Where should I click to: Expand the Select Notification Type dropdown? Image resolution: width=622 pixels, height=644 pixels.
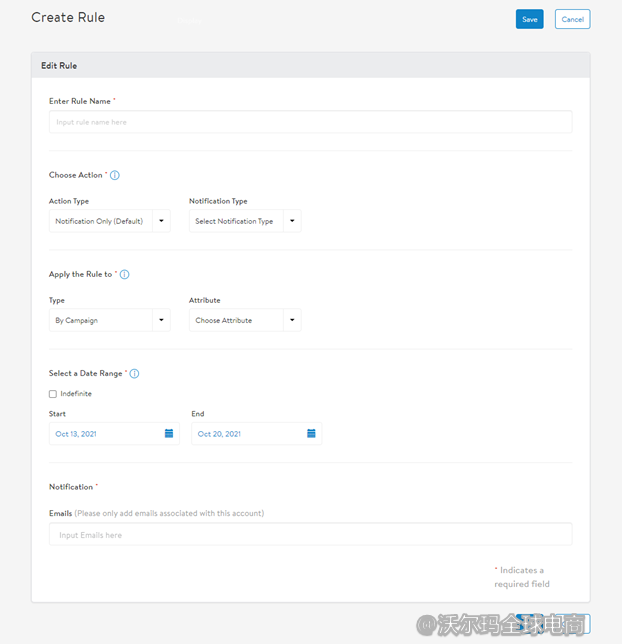coord(244,221)
